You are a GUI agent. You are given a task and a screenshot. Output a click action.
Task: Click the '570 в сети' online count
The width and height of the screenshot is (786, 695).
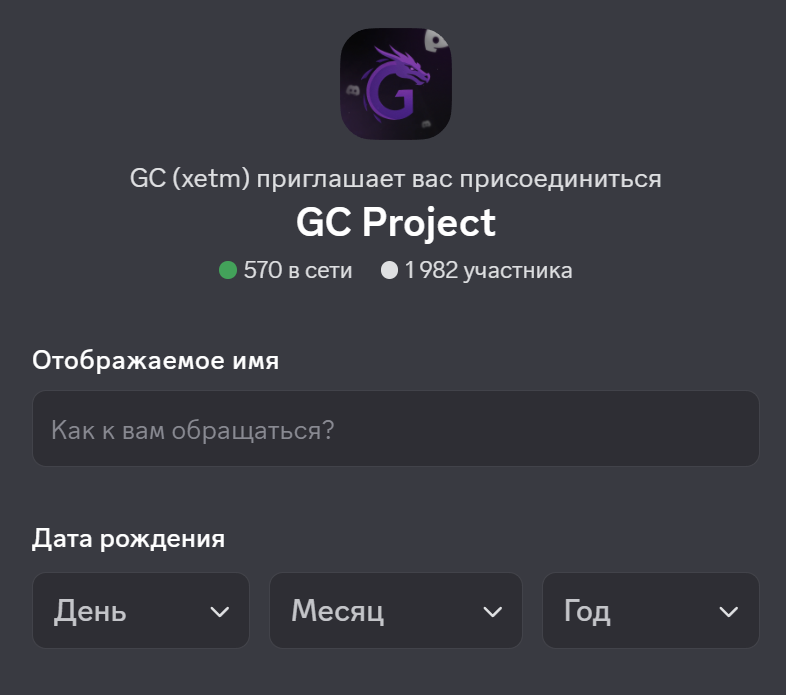[297, 270]
